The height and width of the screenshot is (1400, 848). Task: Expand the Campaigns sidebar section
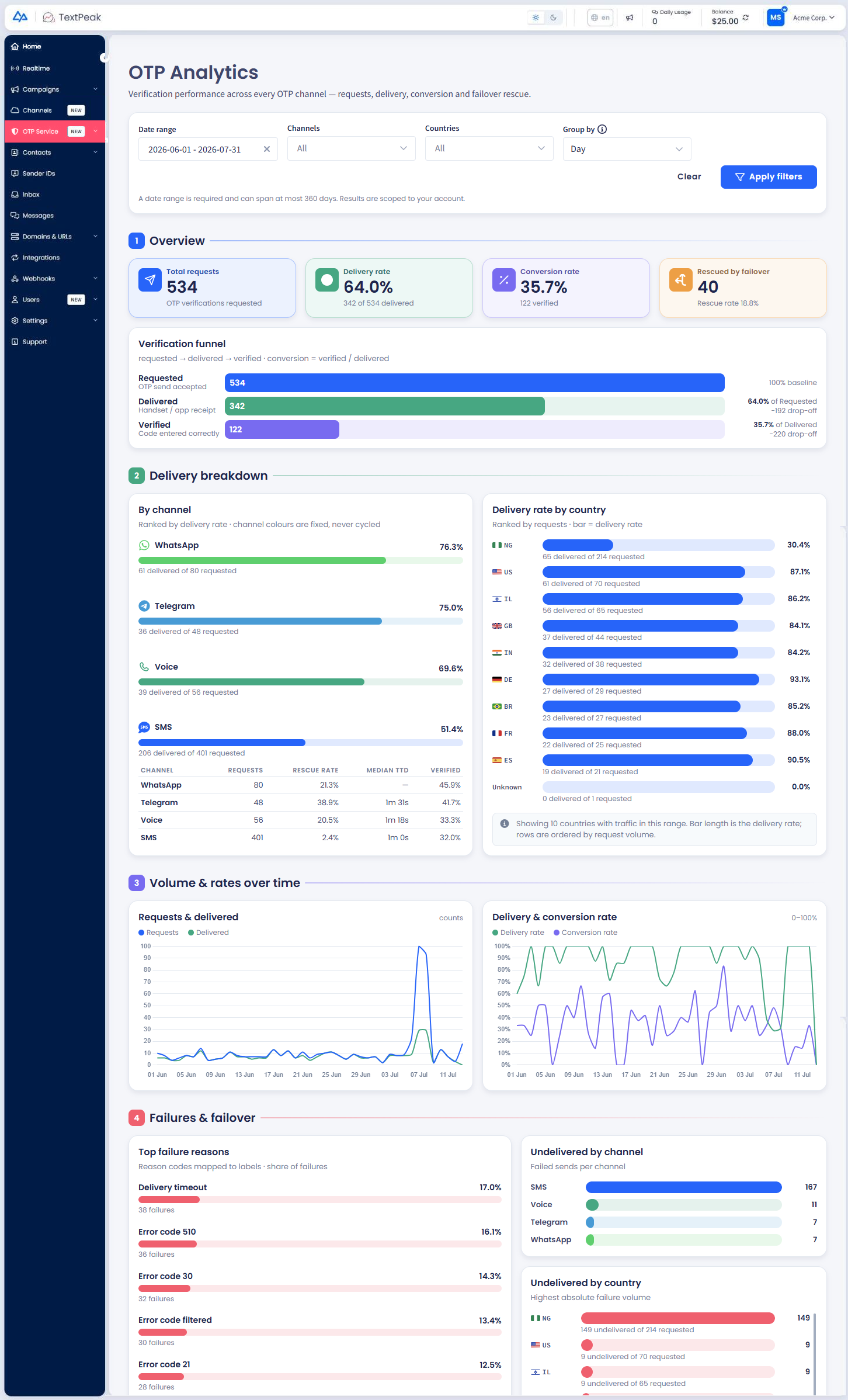tap(55, 89)
